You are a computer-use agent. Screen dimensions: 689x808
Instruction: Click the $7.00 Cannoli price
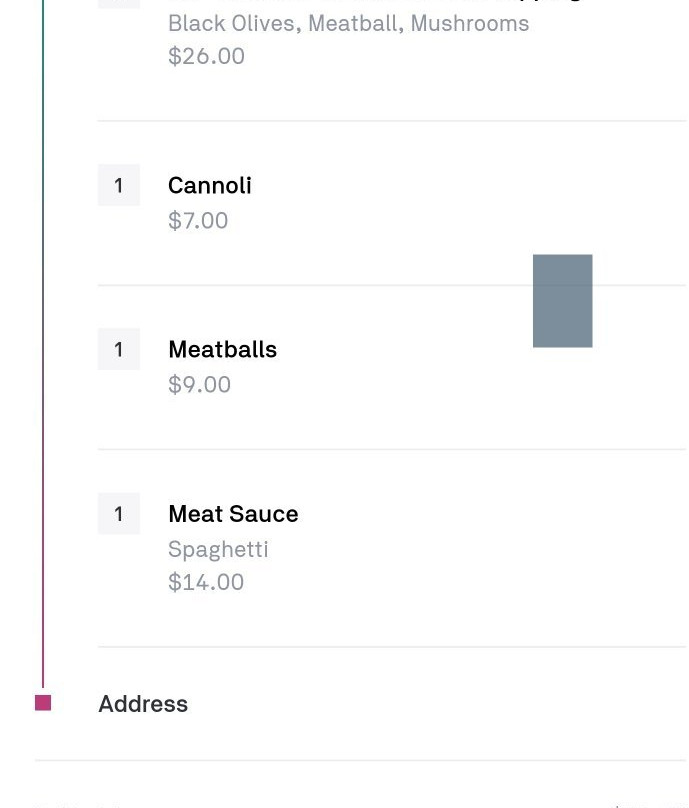point(198,221)
